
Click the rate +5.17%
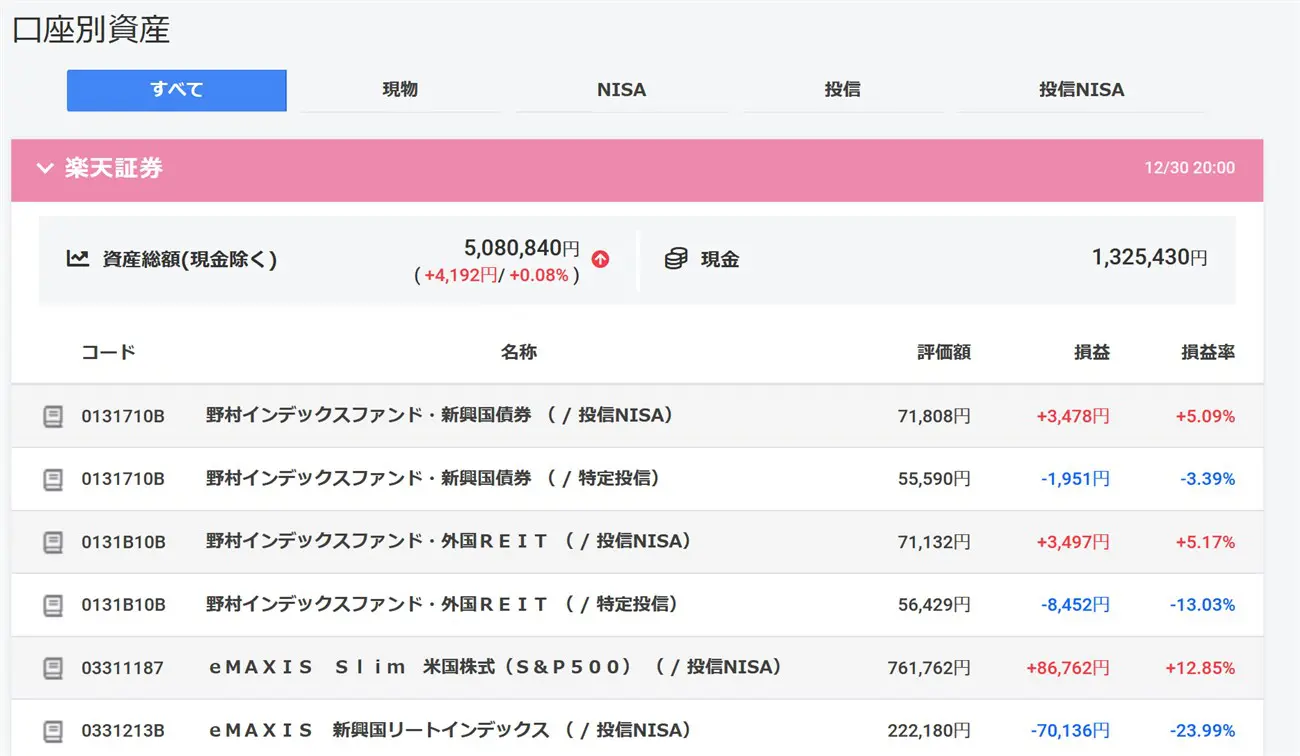click(1205, 542)
